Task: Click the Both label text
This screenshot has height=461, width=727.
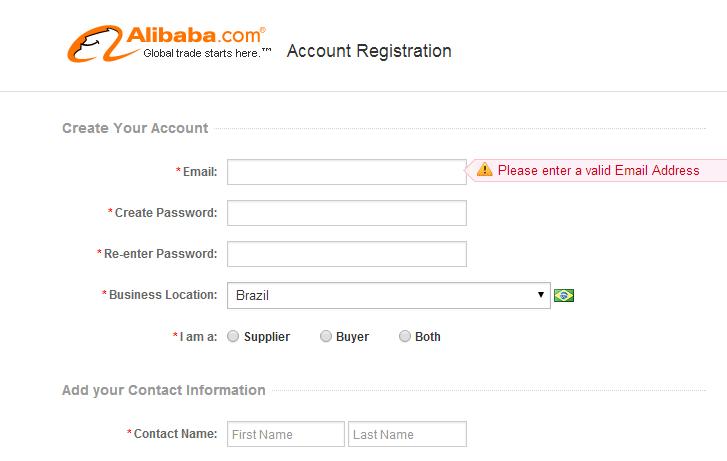Action: click(428, 337)
